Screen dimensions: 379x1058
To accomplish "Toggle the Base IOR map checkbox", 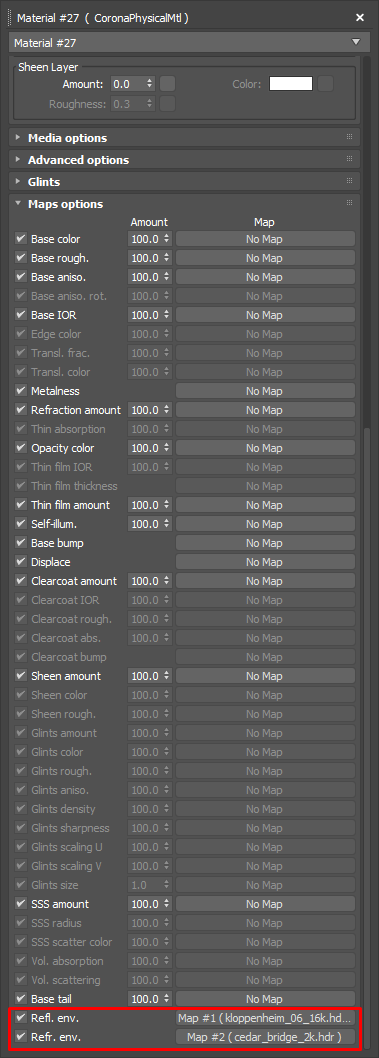I will click(21, 315).
